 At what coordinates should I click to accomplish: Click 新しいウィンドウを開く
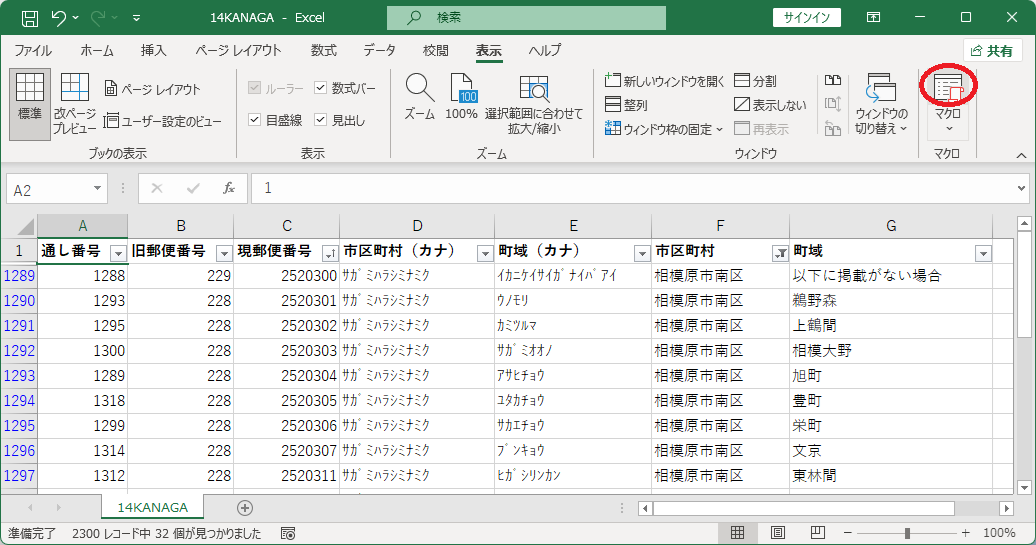click(665, 81)
